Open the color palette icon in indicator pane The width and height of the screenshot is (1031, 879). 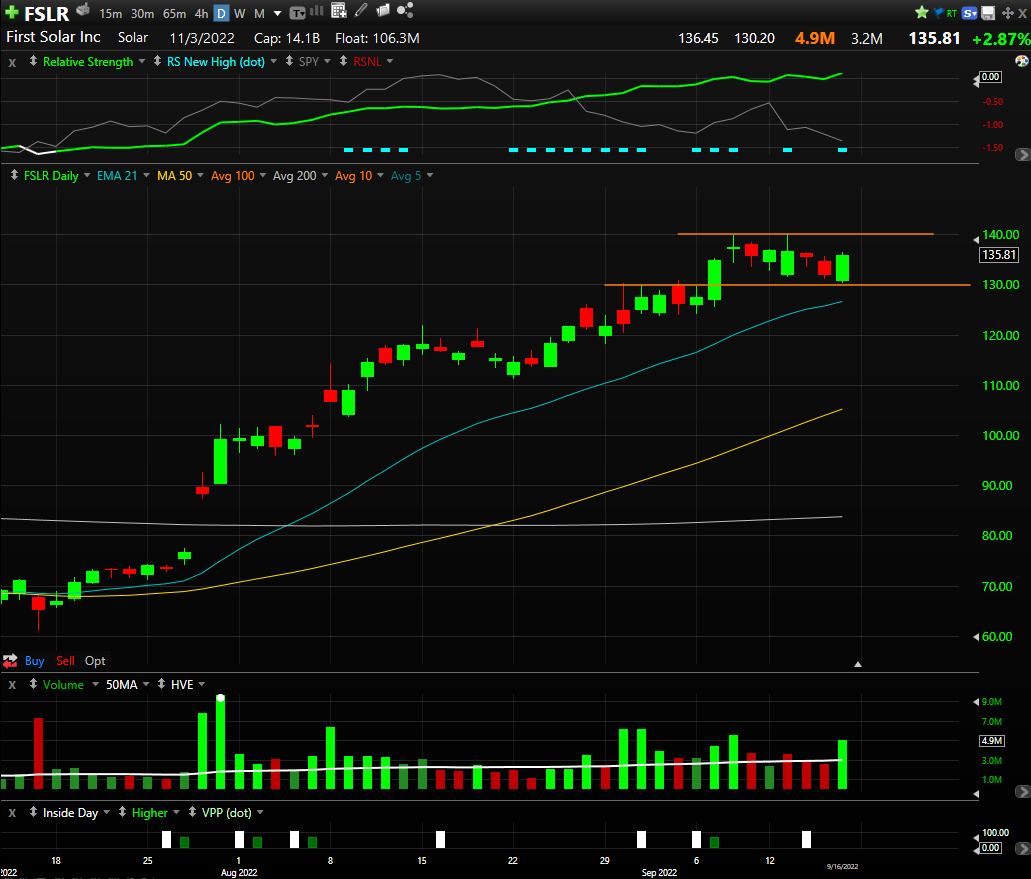point(1022,61)
